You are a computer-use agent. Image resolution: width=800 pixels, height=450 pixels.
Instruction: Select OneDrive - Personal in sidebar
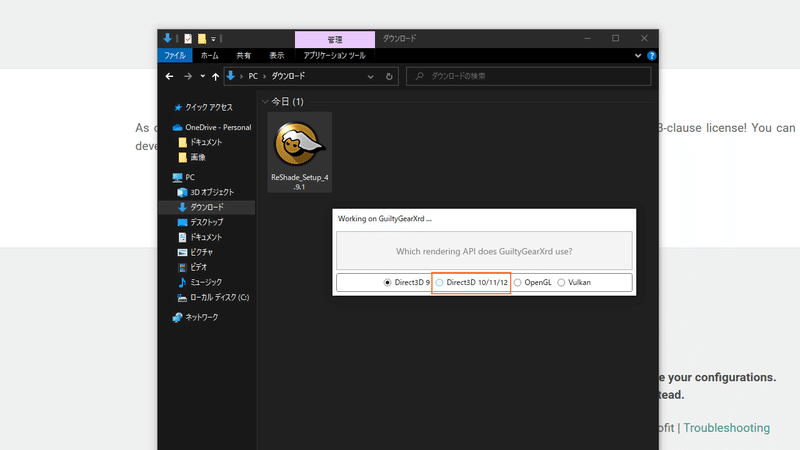[212, 128]
